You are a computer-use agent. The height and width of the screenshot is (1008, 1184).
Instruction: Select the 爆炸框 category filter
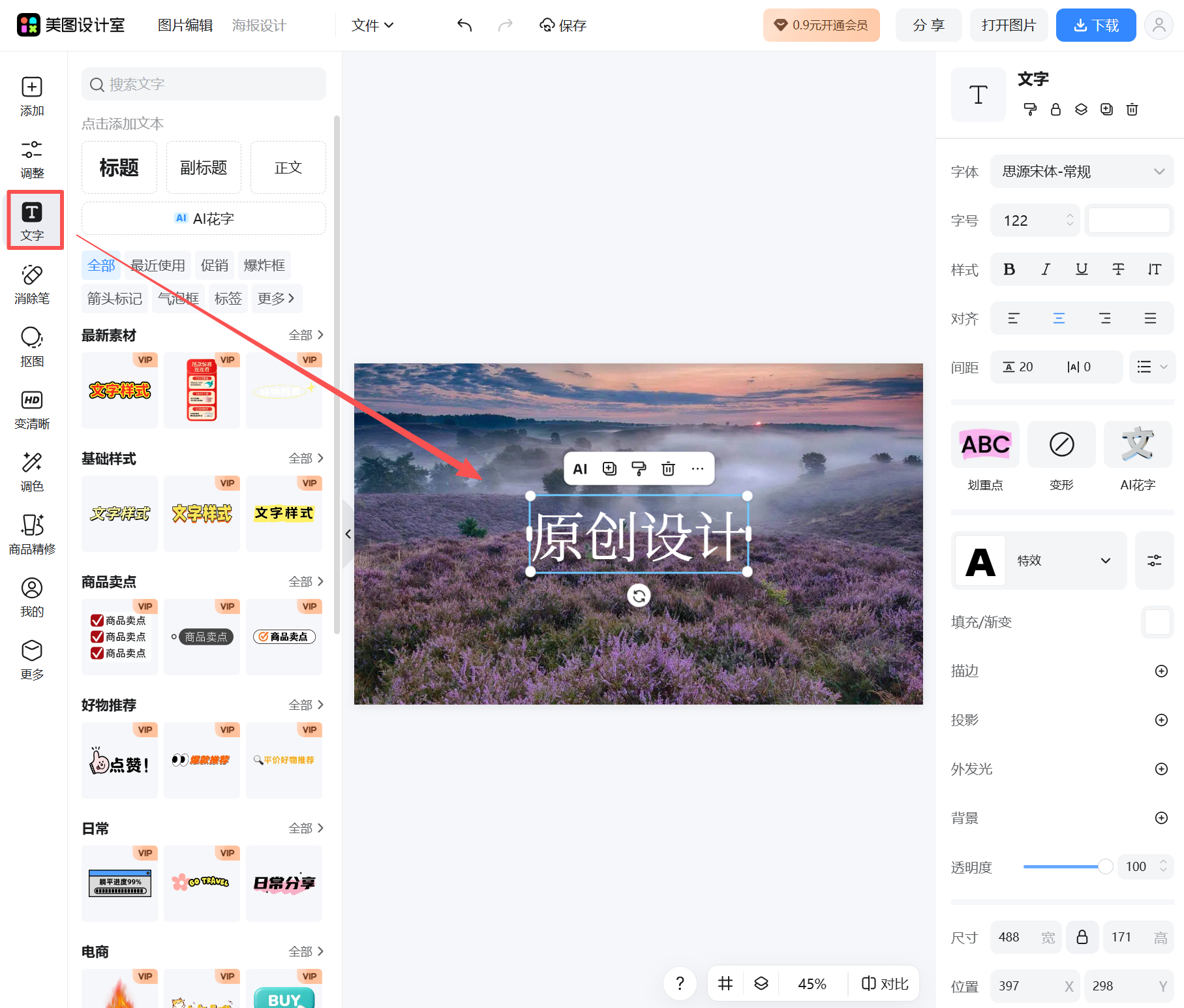tap(264, 265)
